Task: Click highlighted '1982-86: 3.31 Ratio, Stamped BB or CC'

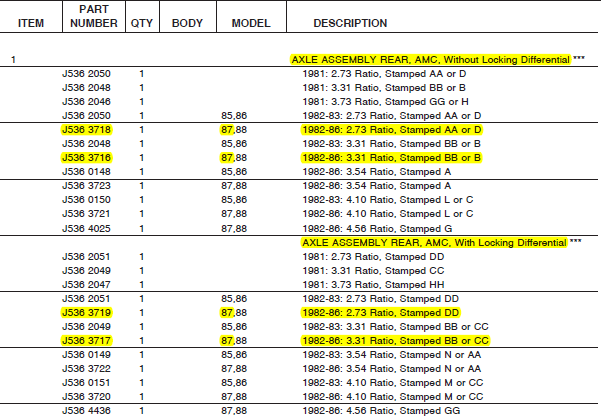Action: 396,340
